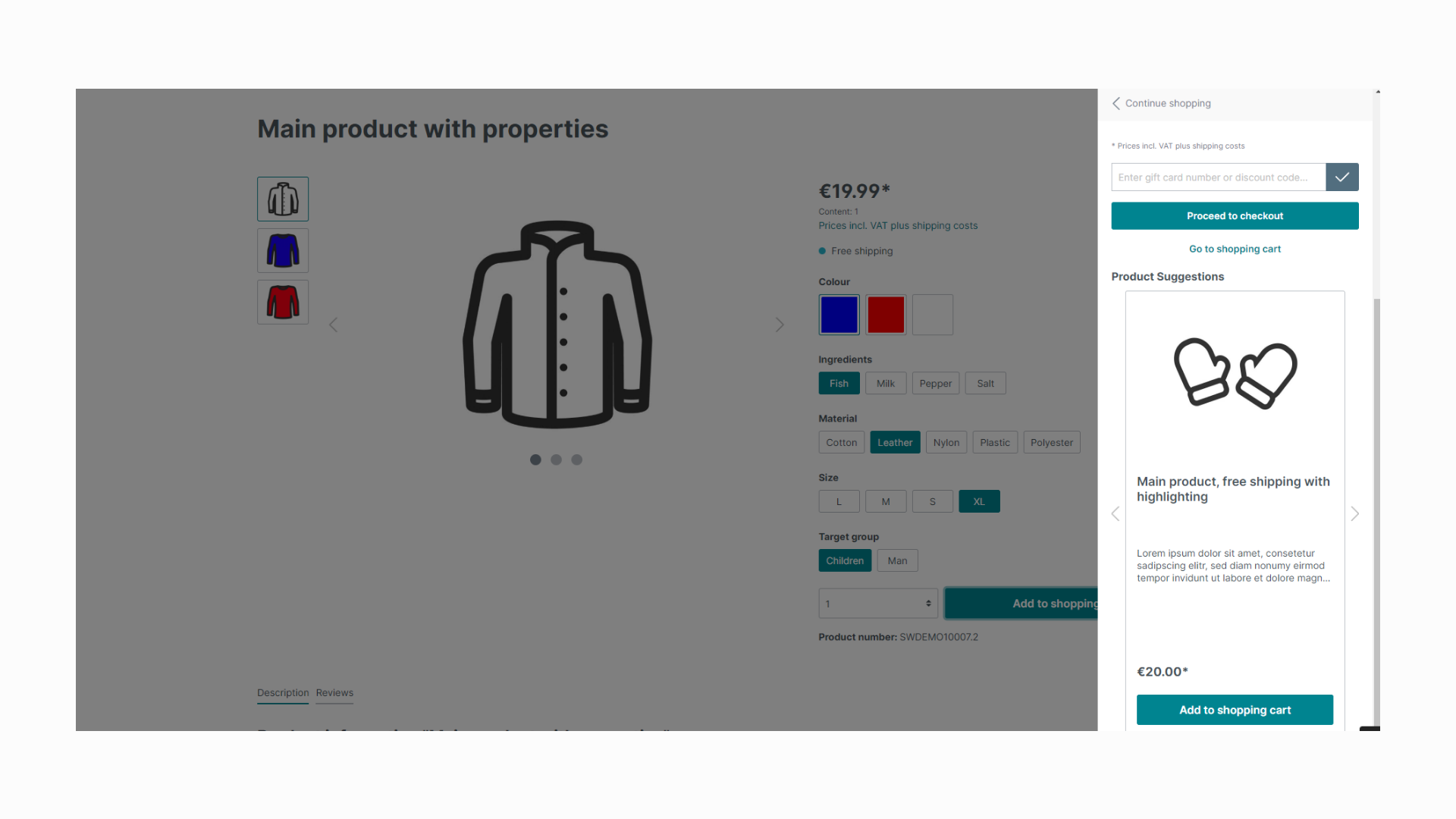Click the free shipping indicator dot icon

click(x=822, y=251)
